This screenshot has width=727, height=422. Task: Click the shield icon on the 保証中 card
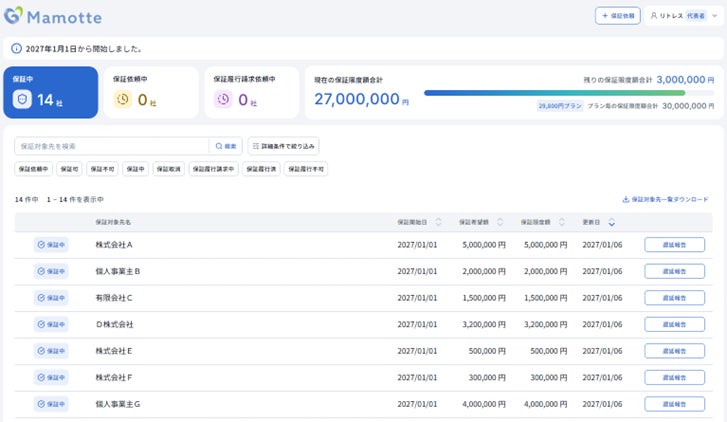pos(23,100)
